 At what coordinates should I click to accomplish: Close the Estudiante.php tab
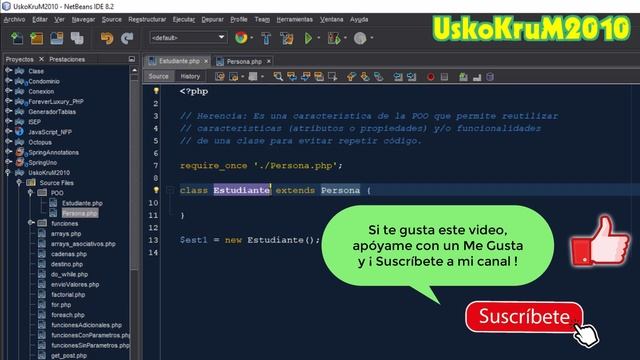(x=206, y=61)
